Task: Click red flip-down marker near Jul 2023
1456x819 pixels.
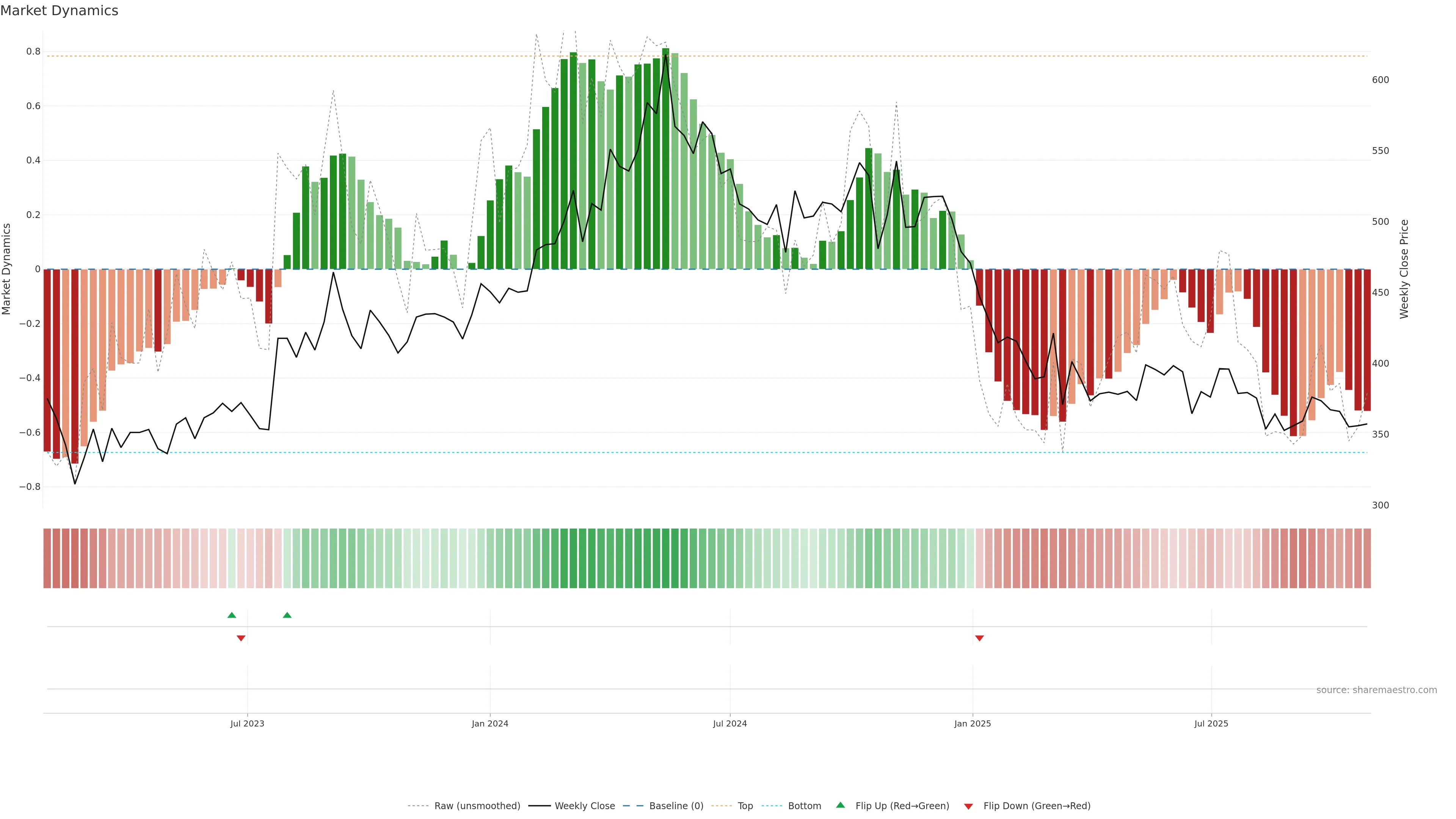Action: [241, 638]
